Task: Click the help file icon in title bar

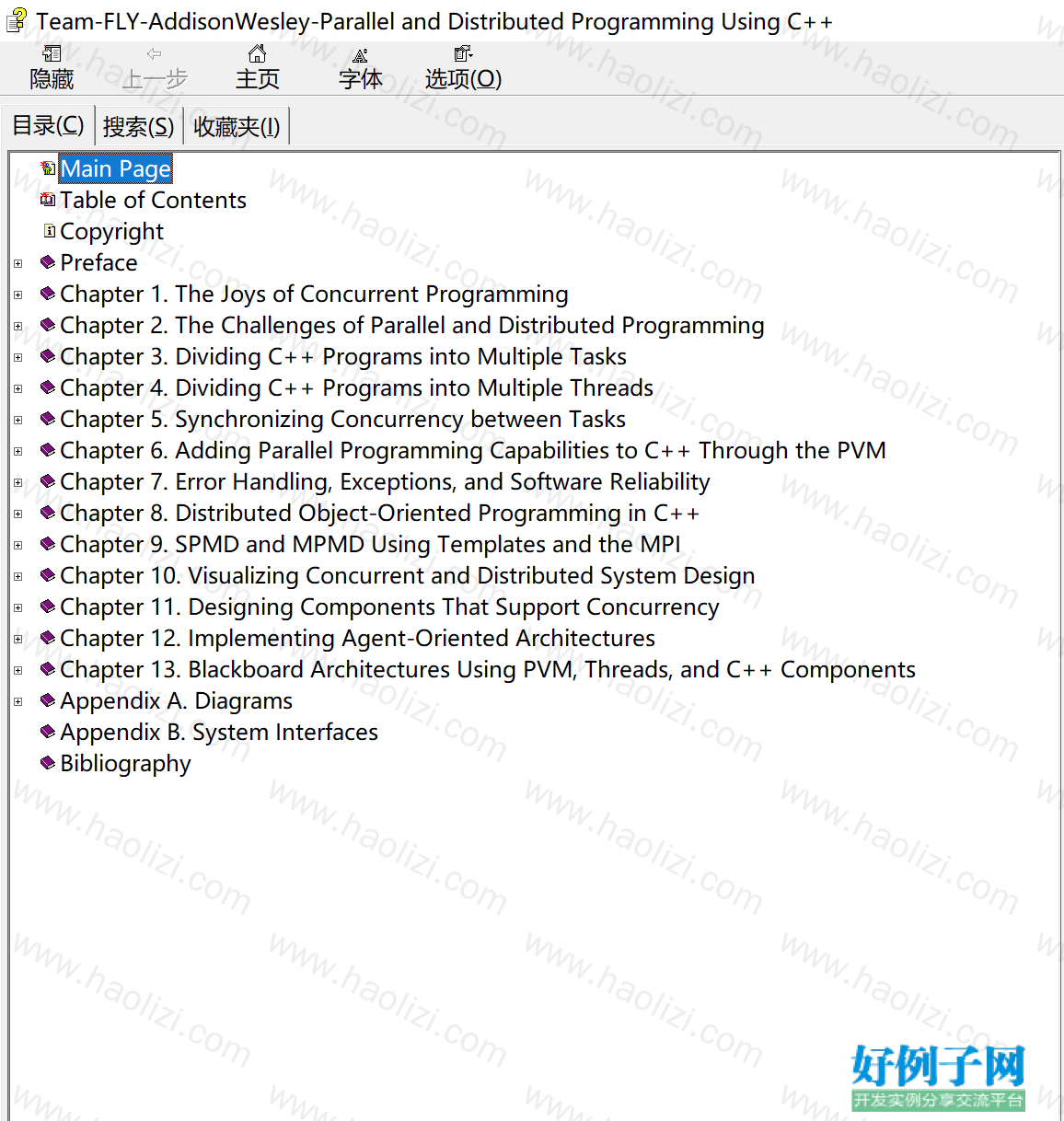Action: tap(16, 20)
